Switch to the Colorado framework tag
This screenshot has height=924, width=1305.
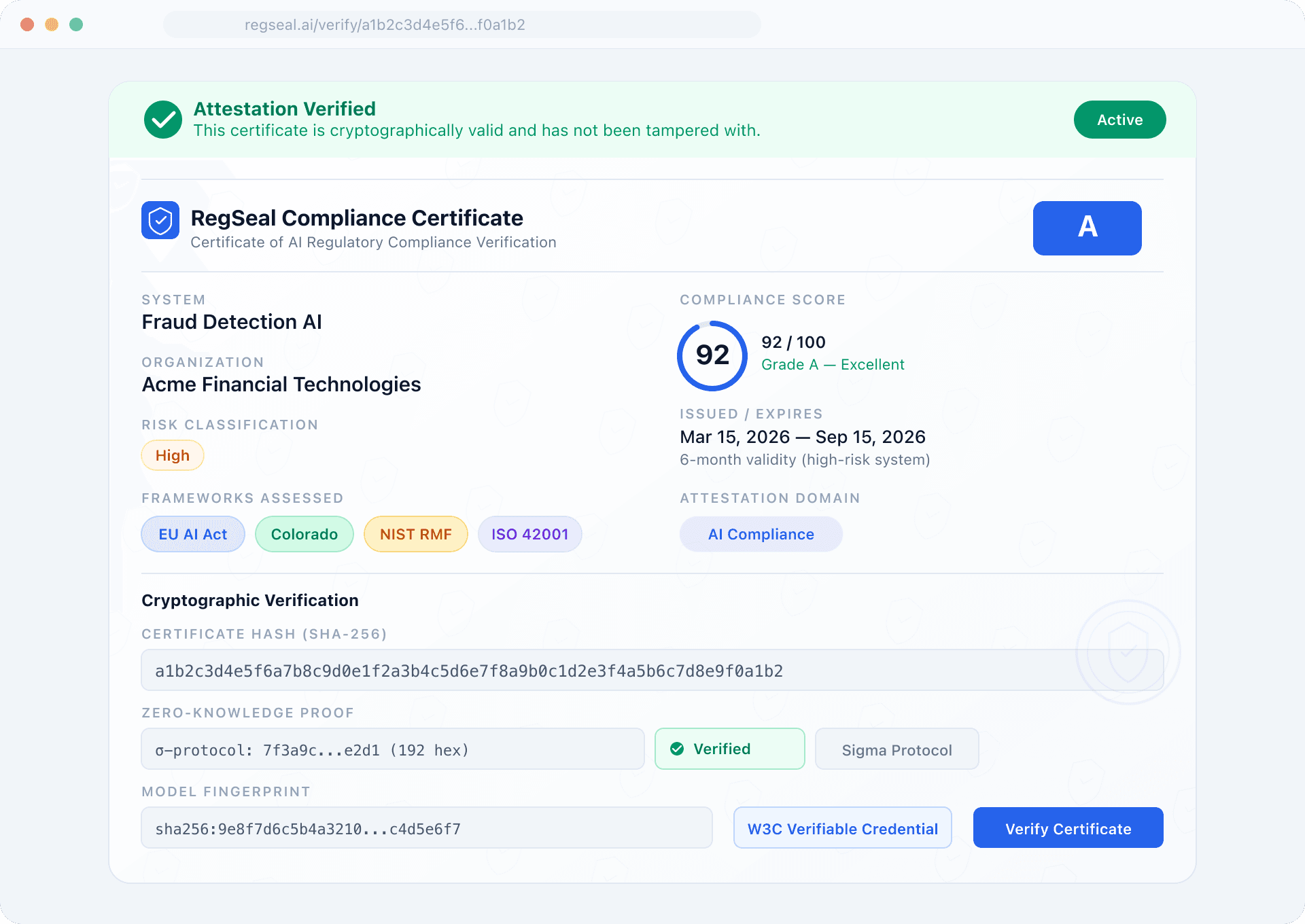(x=304, y=534)
